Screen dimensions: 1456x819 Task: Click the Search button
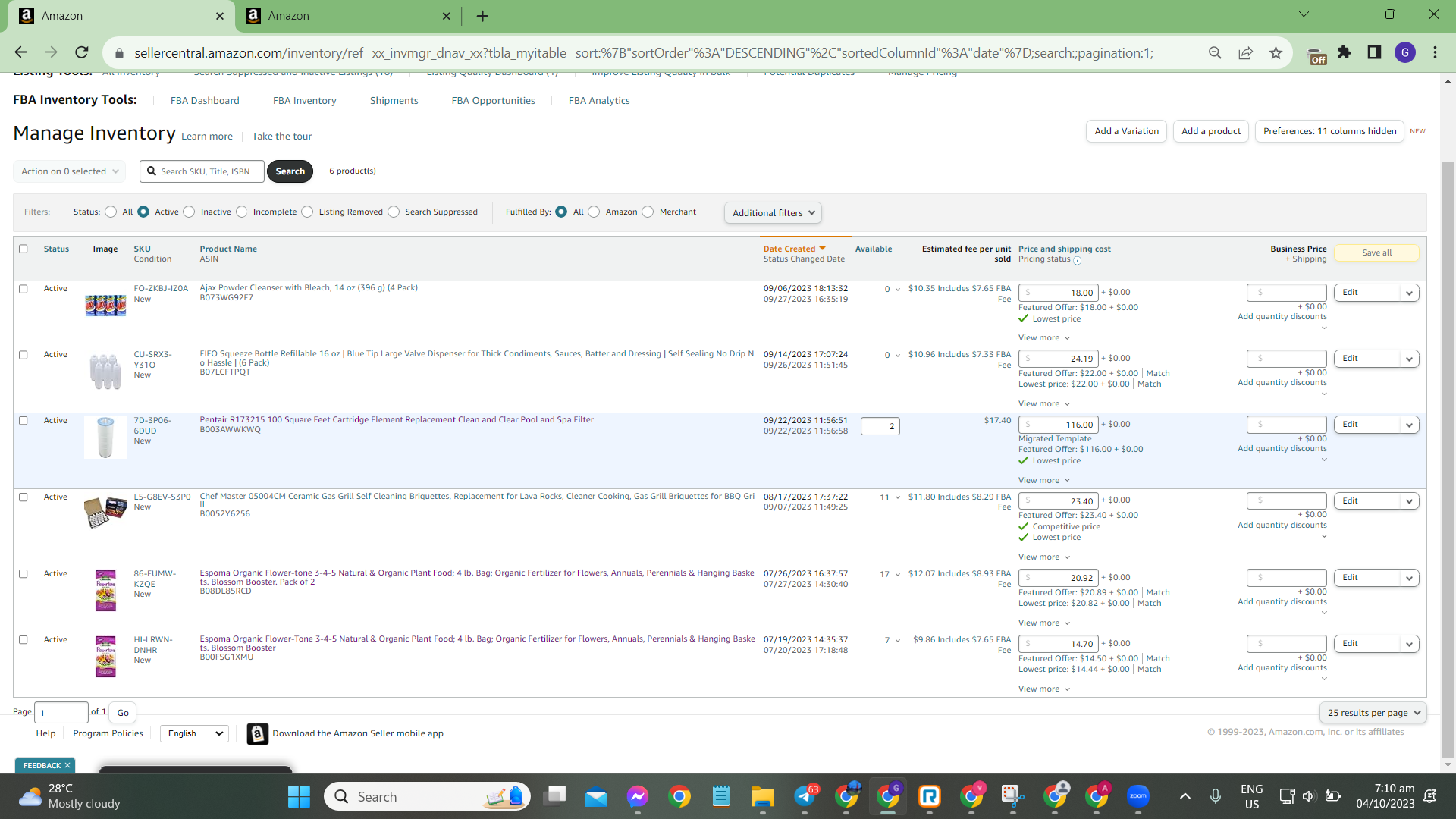290,171
